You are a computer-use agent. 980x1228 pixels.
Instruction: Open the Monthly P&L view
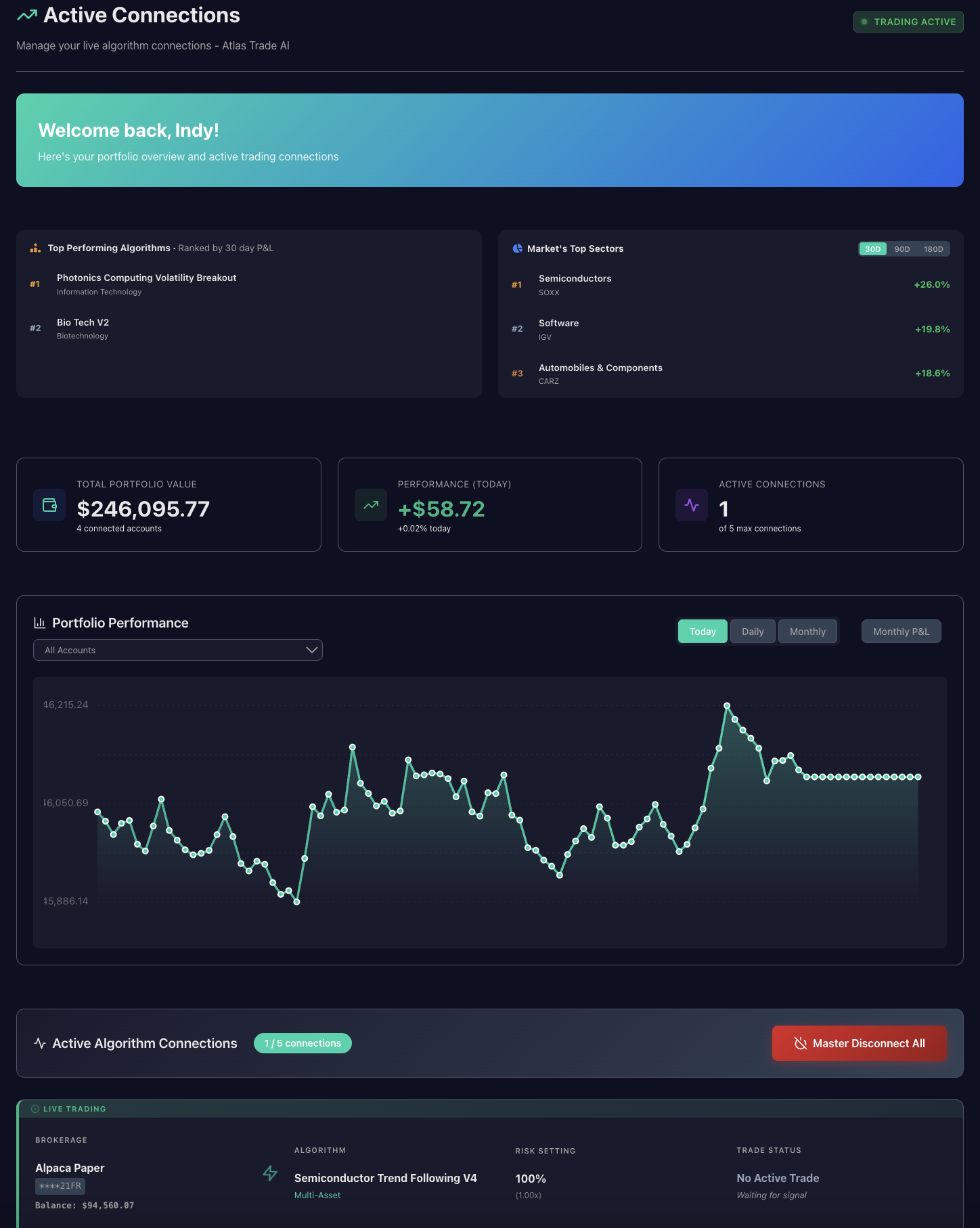901,632
